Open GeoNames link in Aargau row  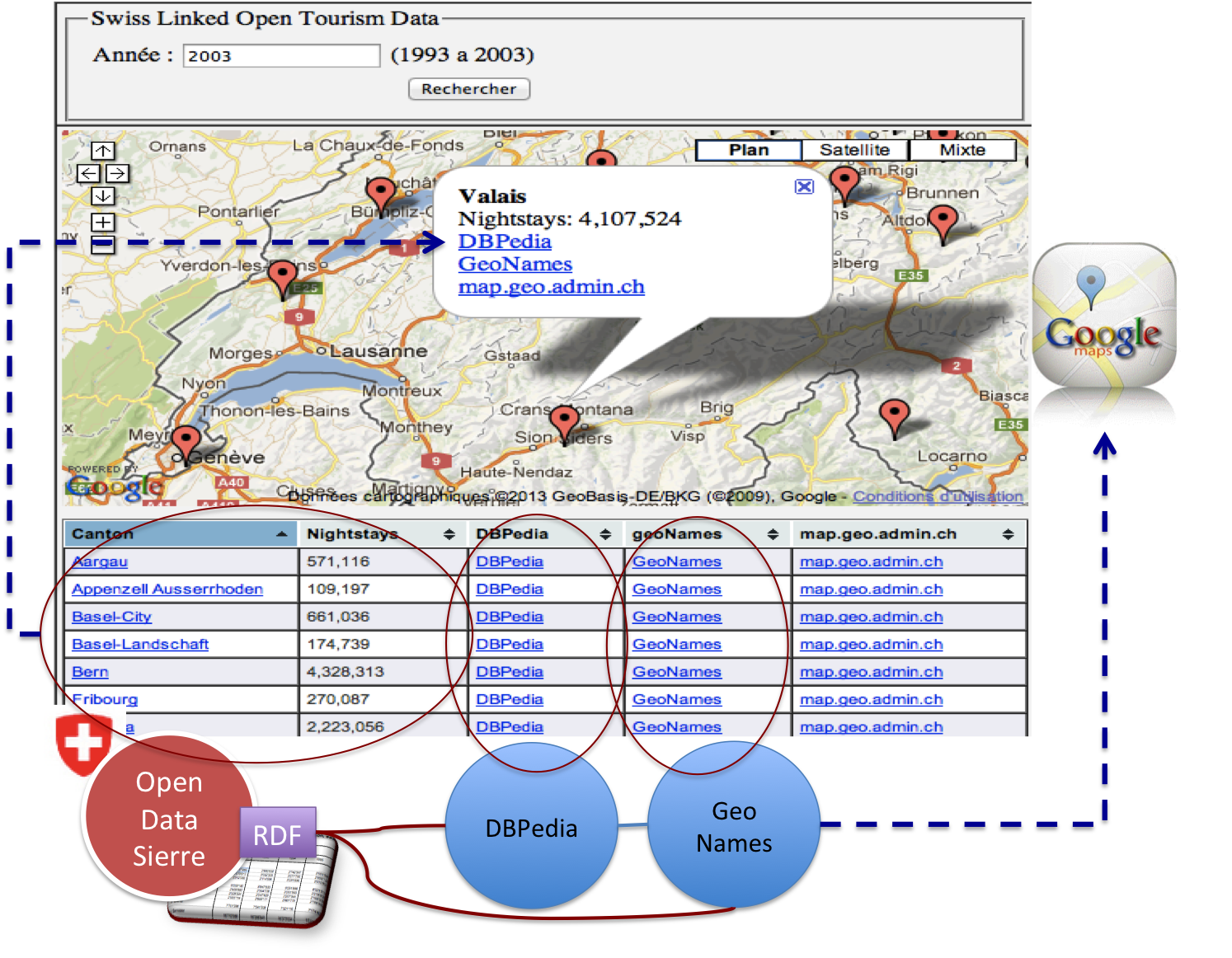[x=677, y=561]
